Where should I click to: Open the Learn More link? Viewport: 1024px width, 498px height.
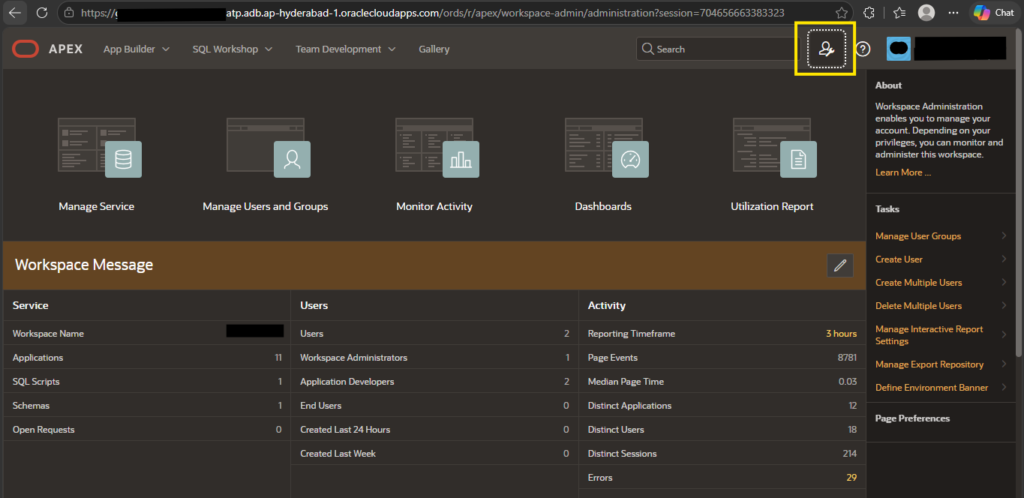click(903, 172)
